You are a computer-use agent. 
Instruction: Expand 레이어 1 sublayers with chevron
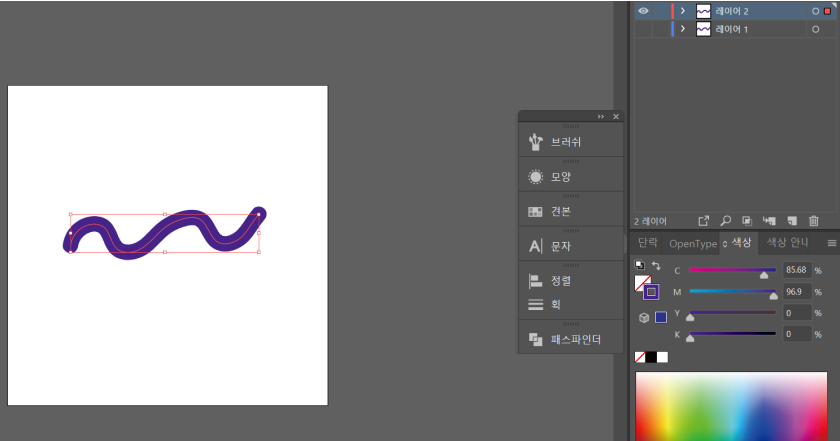[683, 30]
